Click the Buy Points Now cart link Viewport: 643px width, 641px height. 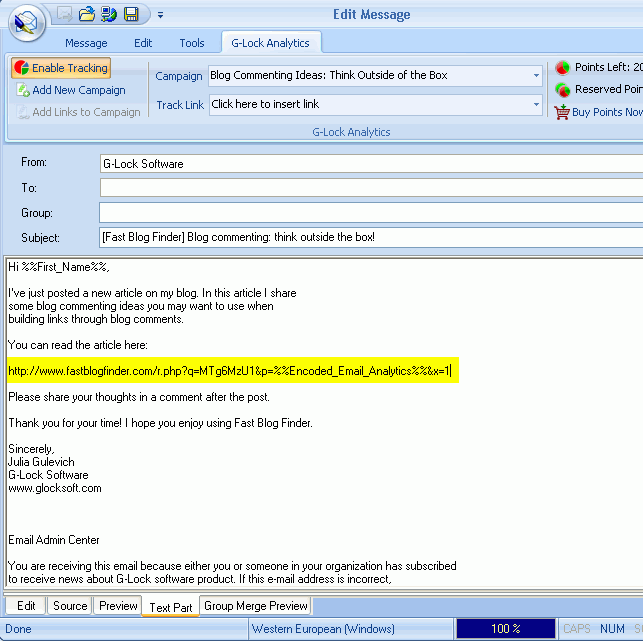(599, 112)
